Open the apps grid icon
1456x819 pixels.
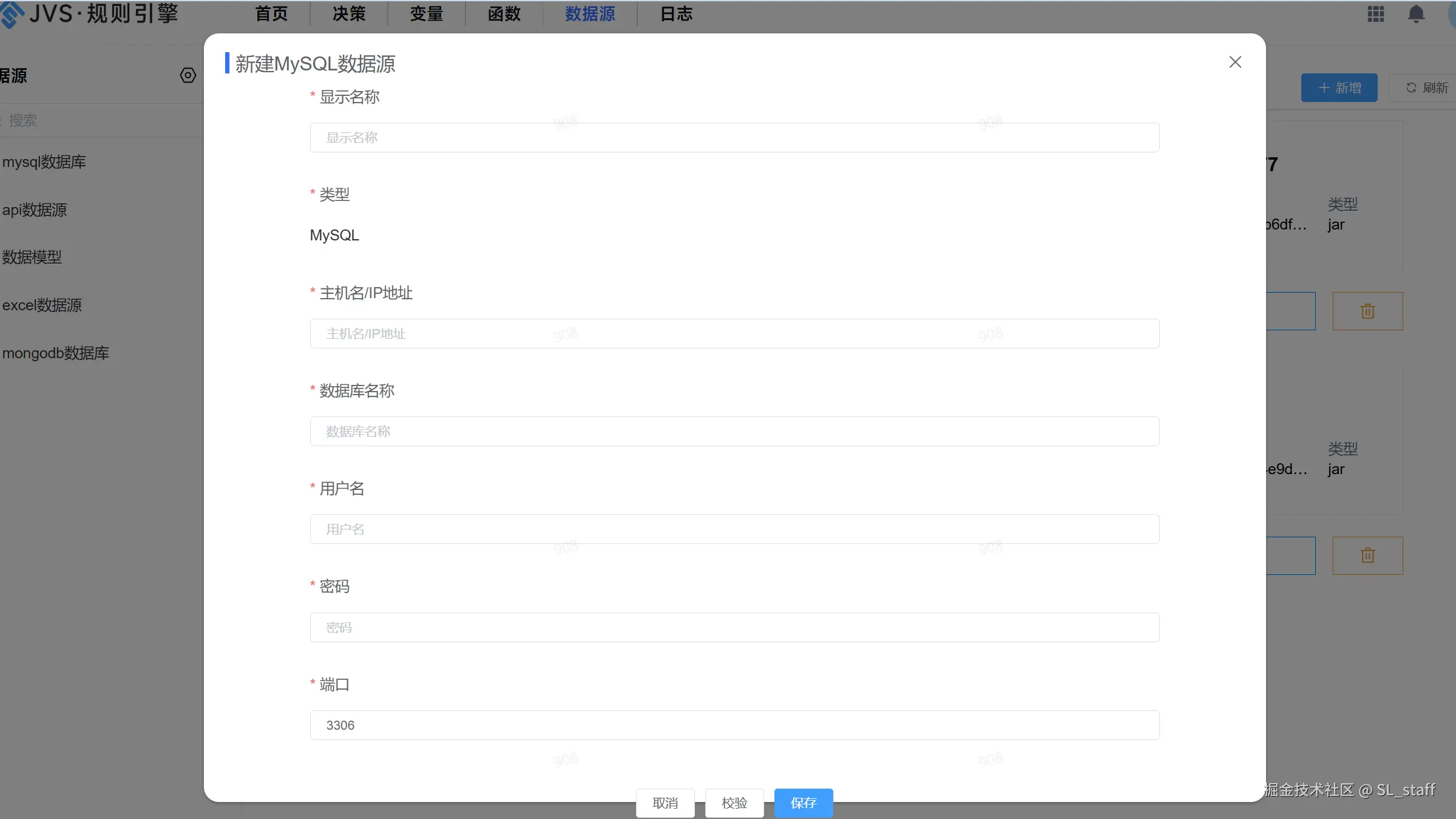tap(1375, 14)
